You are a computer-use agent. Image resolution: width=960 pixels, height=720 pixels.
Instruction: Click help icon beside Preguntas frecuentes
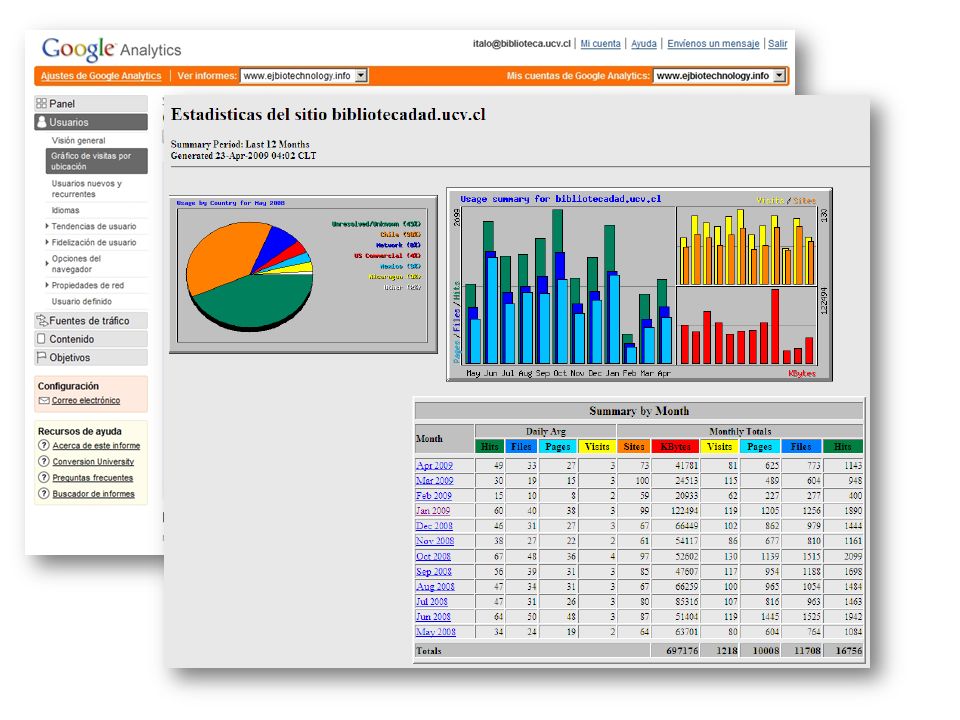[43, 477]
